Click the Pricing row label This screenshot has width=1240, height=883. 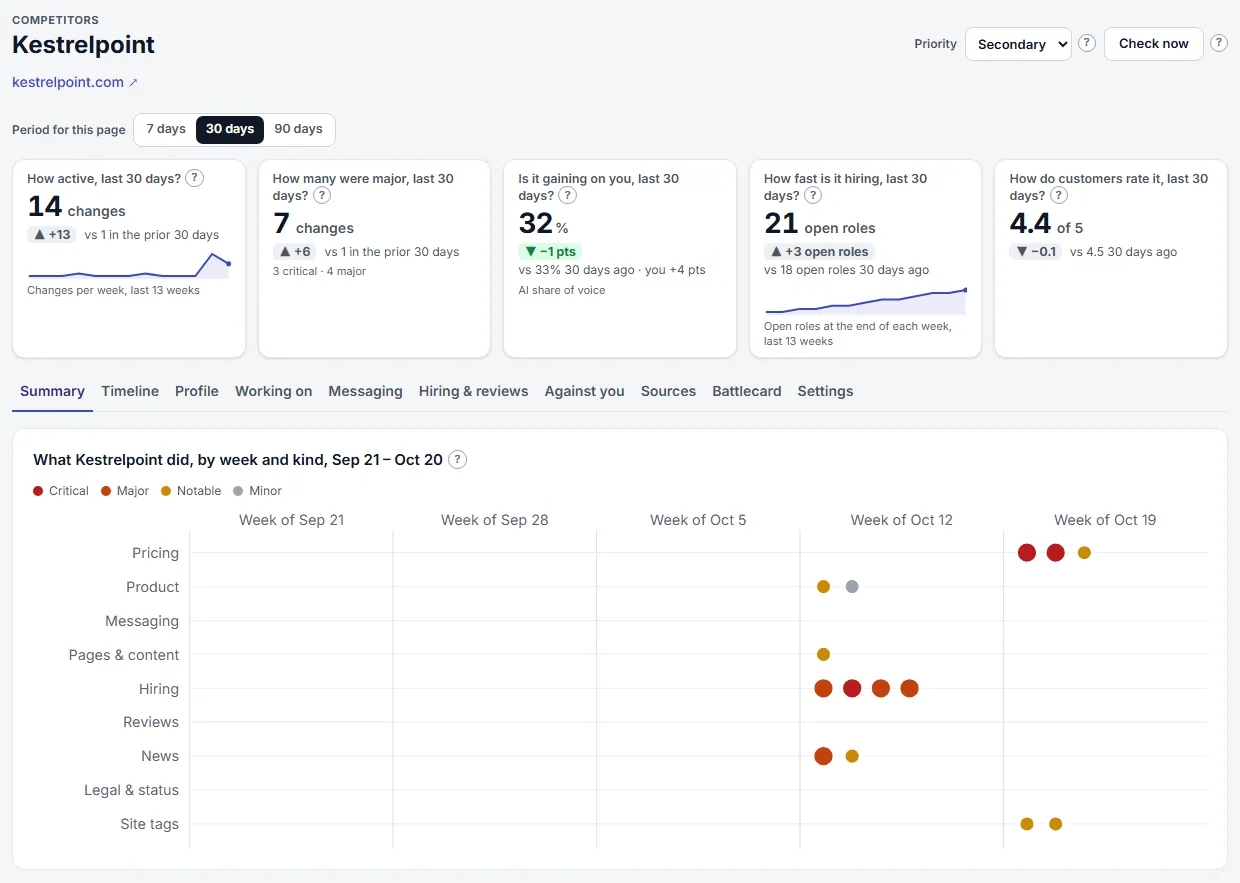pos(156,553)
